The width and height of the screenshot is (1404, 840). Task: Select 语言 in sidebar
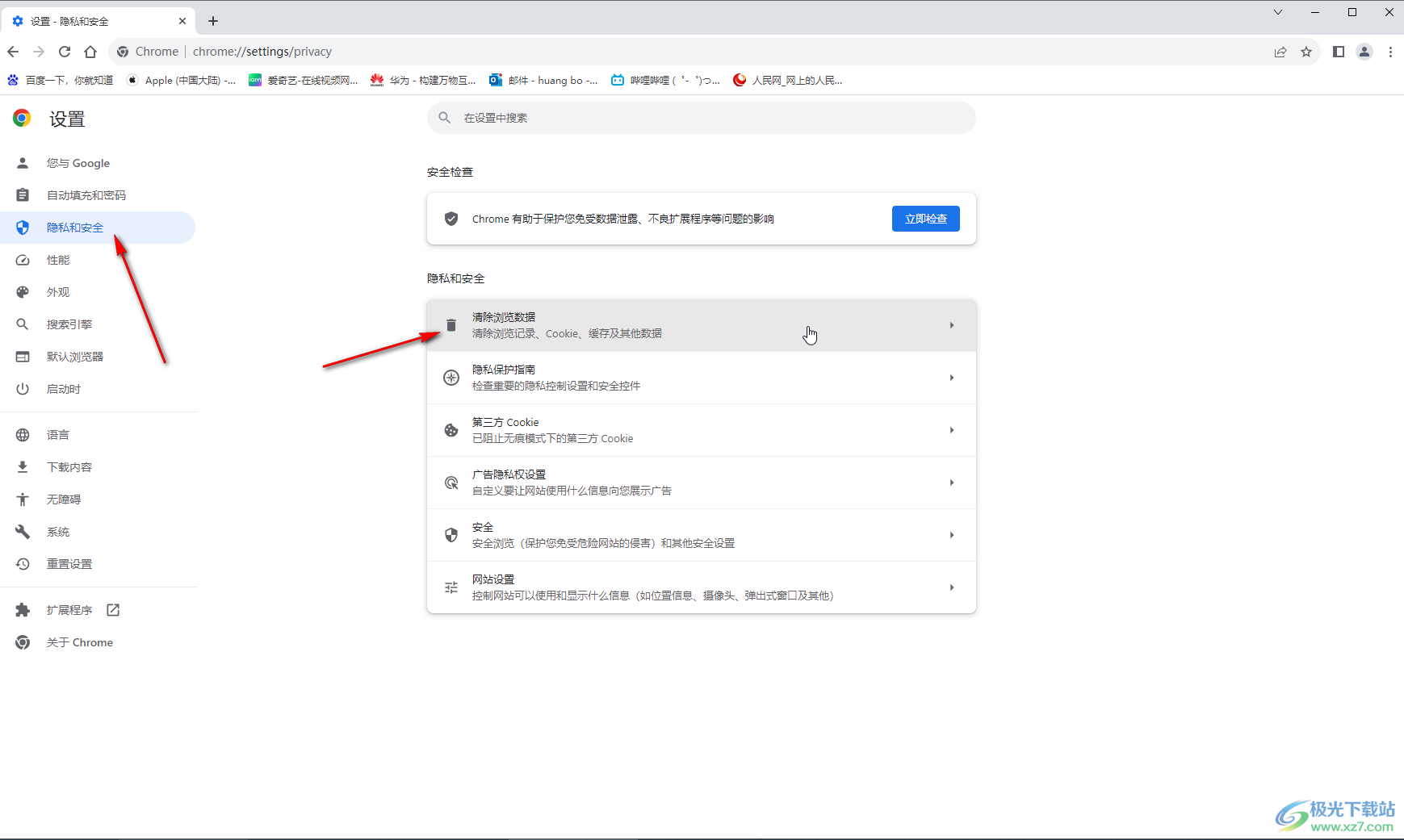[98, 435]
